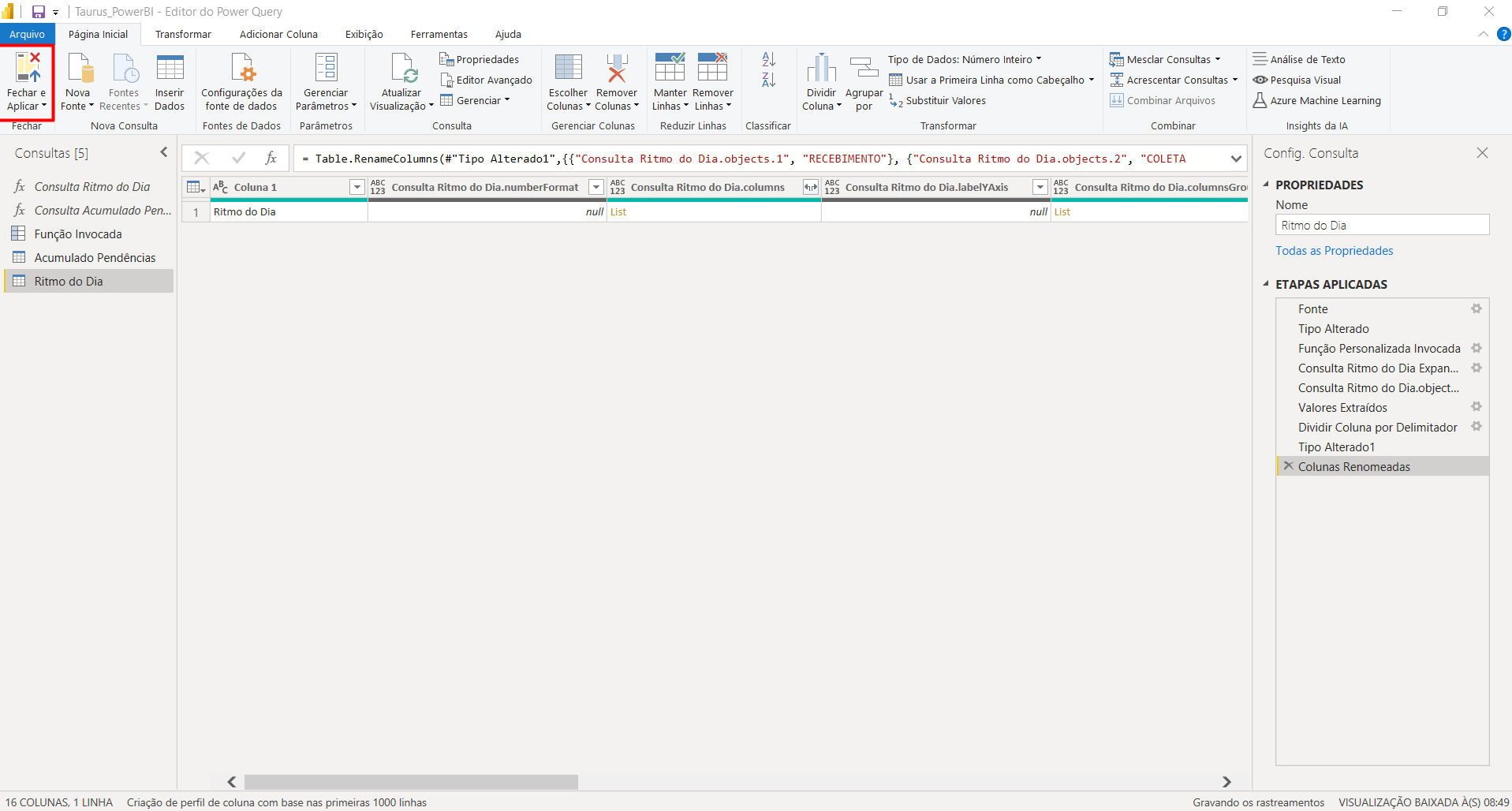Collapse the Consultas pane
Viewport: 1512px width, 811px height.
coord(164,152)
